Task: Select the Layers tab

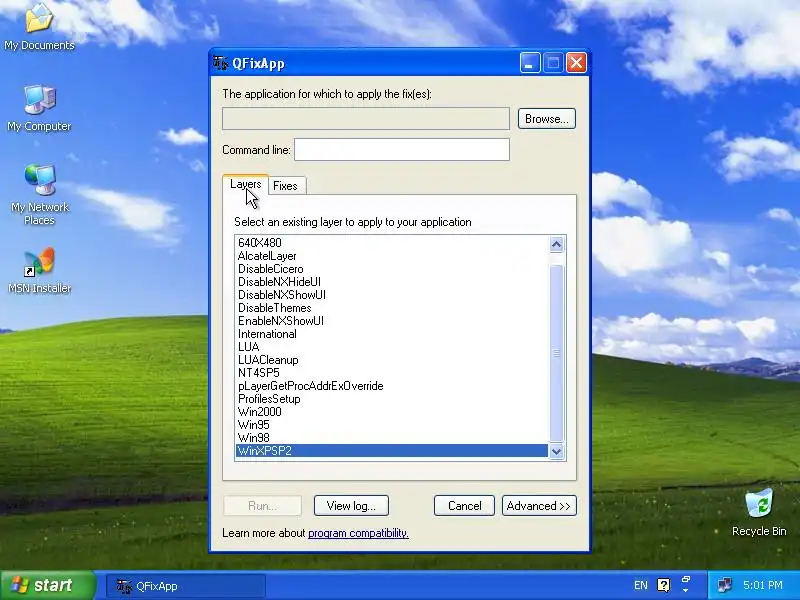Action: click(x=245, y=184)
